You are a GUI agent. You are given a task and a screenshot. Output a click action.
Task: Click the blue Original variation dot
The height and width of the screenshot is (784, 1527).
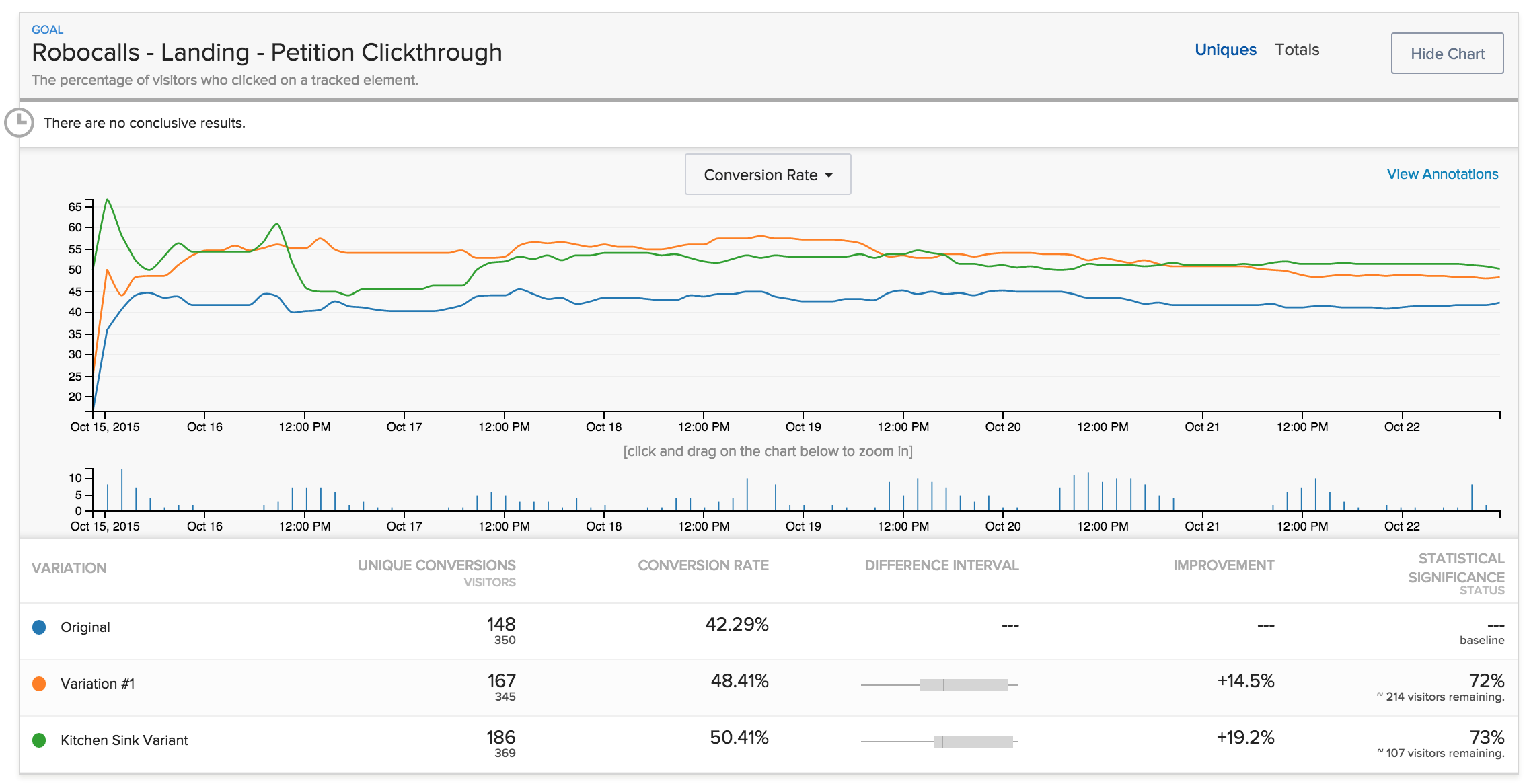click(39, 627)
